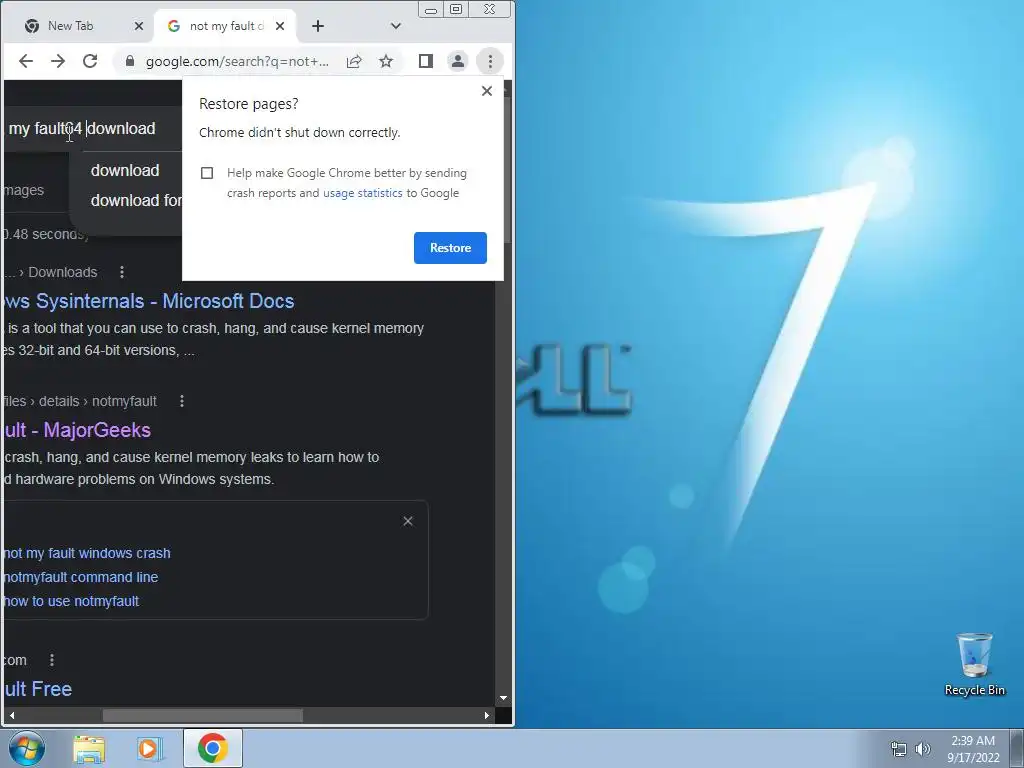Open Windows Explorer from taskbar
The image size is (1024, 768).
[89, 748]
